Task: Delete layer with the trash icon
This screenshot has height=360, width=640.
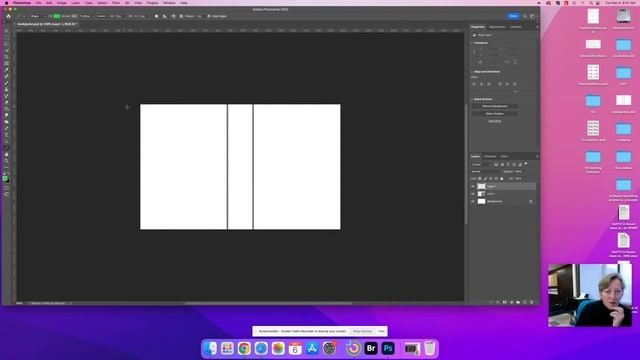Action: 531,302
